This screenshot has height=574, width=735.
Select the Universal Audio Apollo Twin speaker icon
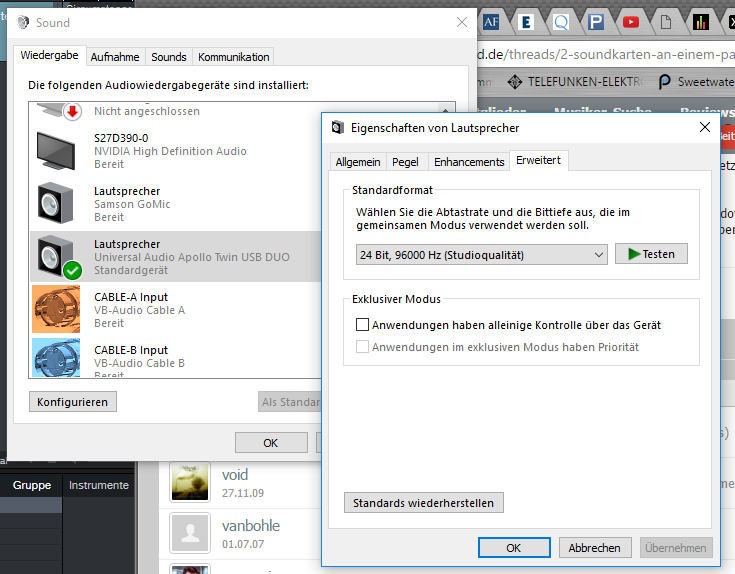pos(58,256)
